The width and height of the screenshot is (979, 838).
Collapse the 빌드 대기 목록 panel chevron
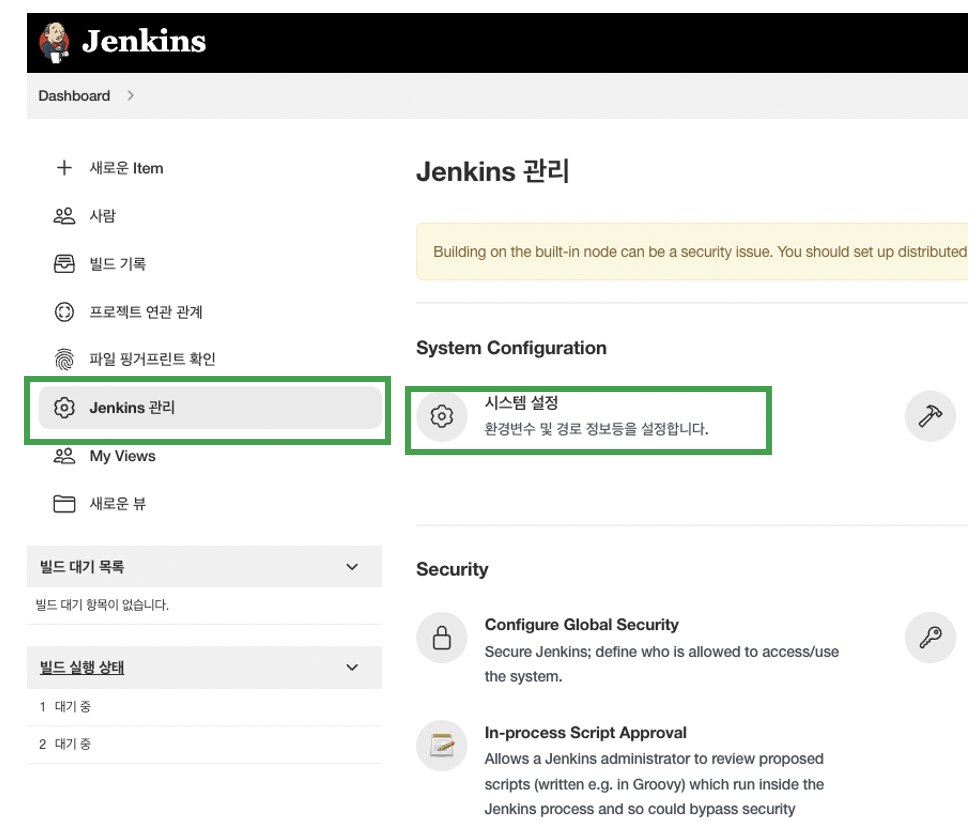[x=352, y=567]
